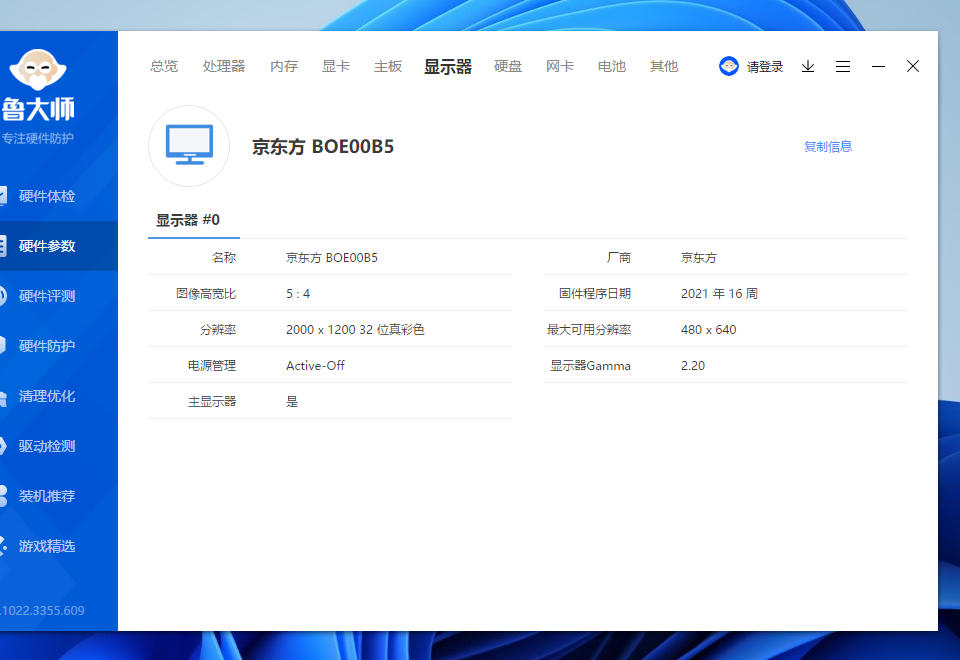Click the 分辨率 label
Image resolution: width=960 pixels, height=660 pixels.
click(218, 329)
